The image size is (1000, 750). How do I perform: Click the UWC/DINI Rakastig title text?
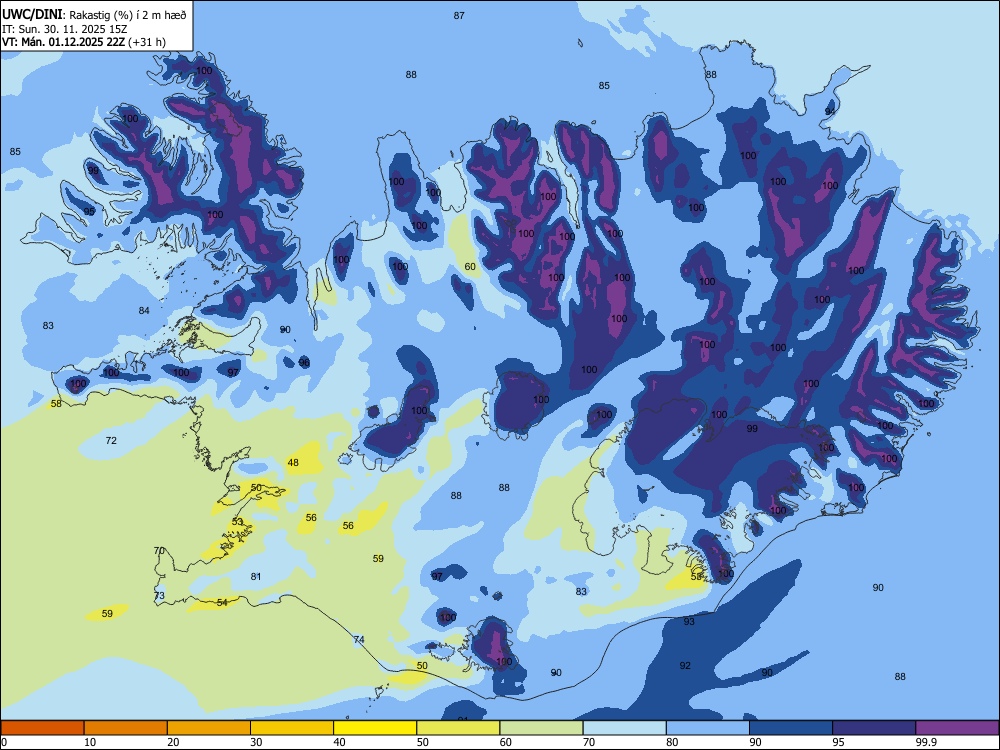point(95,15)
